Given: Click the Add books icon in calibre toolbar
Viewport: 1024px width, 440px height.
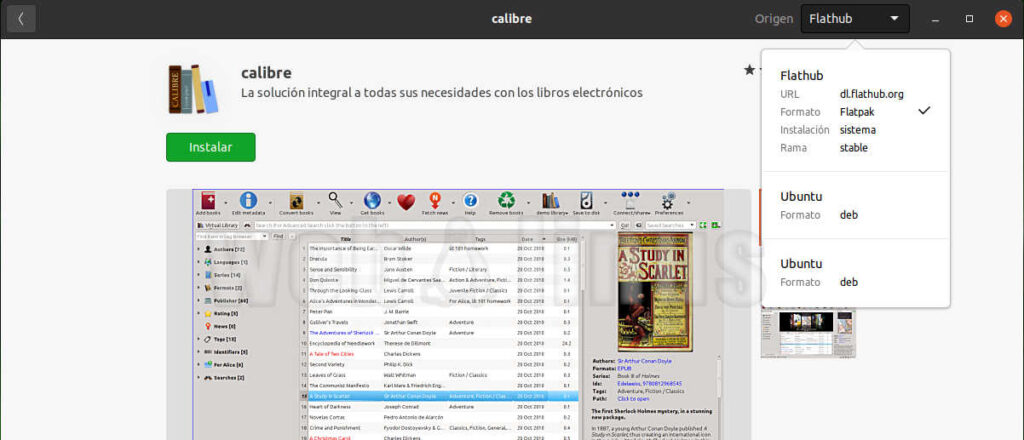Looking at the screenshot, I should click(208, 202).
